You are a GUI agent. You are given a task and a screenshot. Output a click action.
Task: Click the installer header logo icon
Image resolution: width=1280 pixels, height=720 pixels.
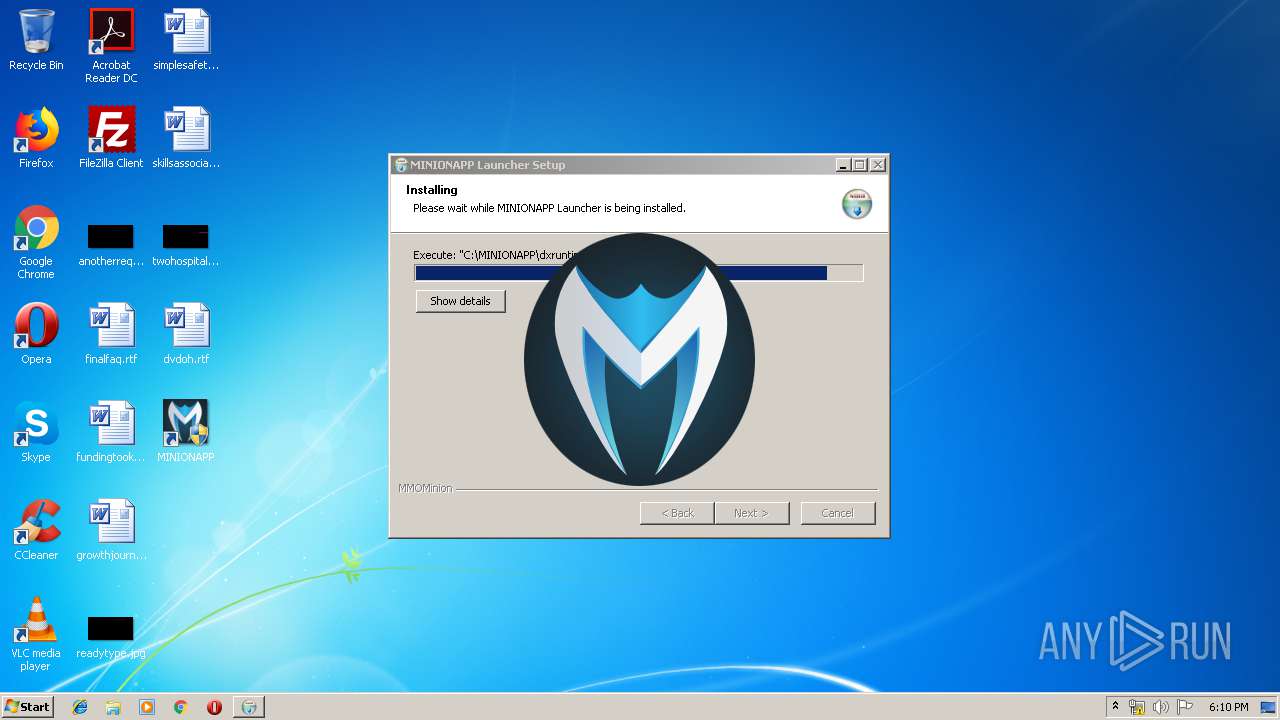coord(857,203)
